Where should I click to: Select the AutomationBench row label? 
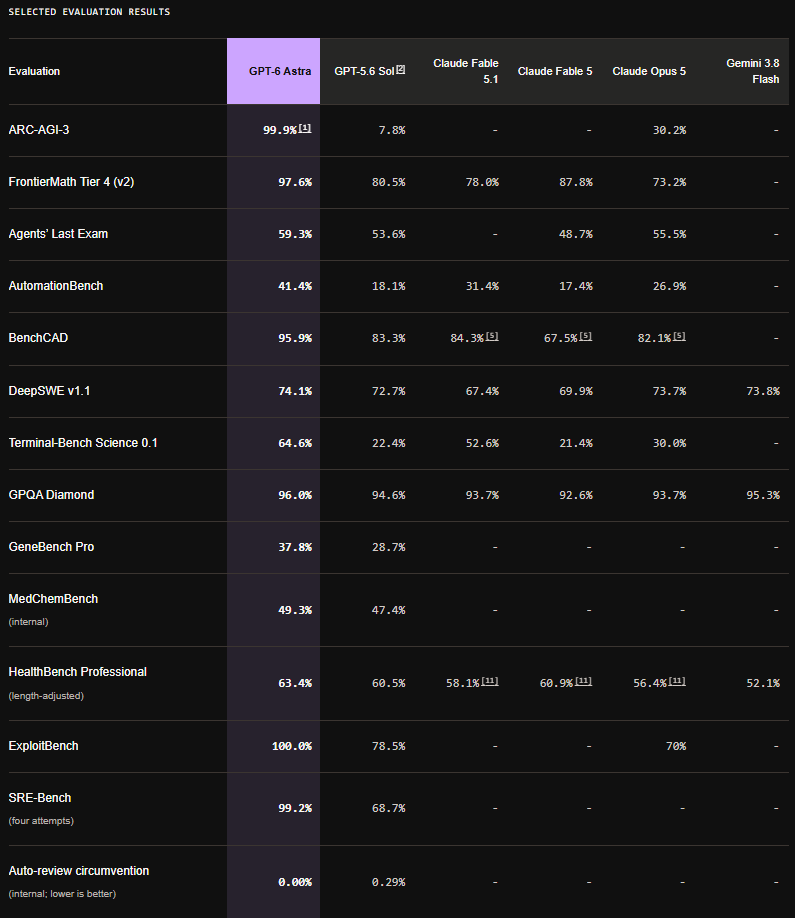pos(56,286)
